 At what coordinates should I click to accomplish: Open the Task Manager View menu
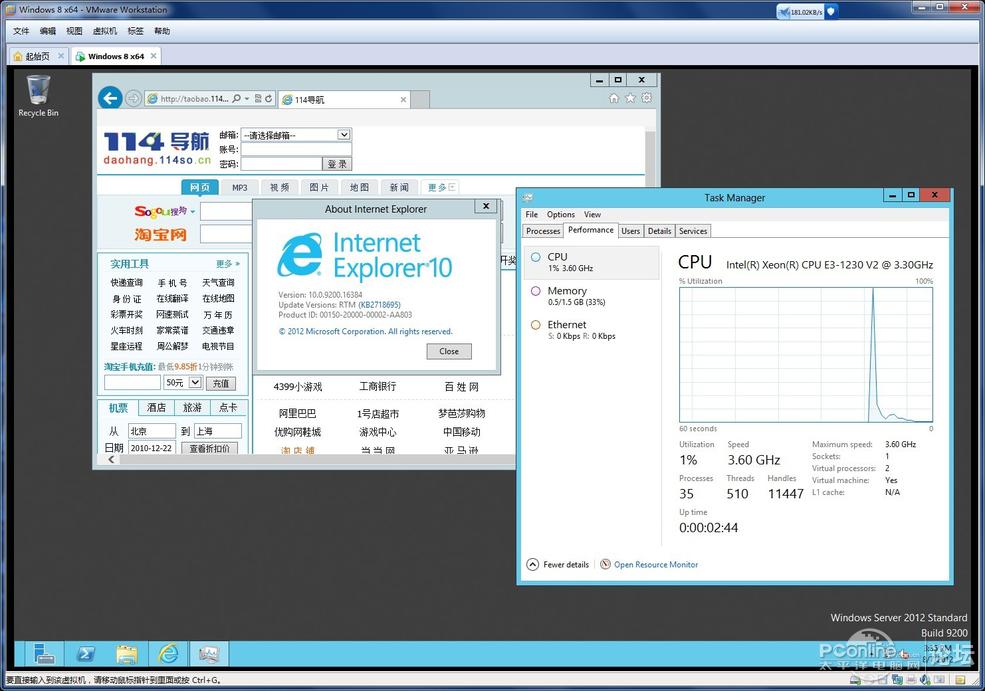pyautogui.click(x=592, y=214)
